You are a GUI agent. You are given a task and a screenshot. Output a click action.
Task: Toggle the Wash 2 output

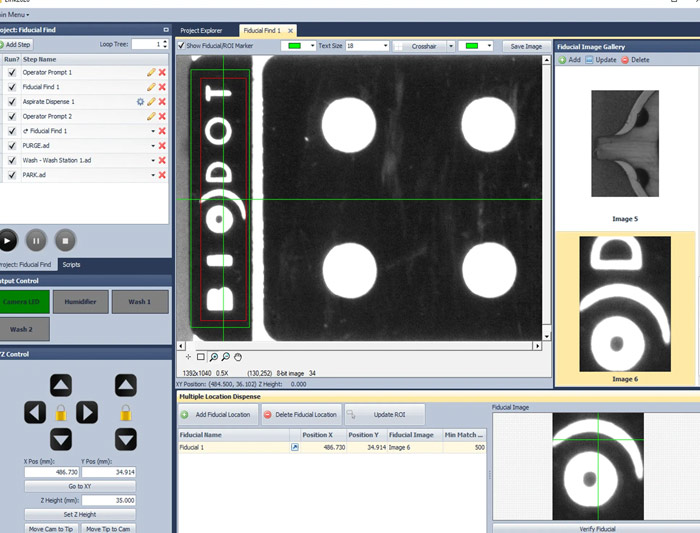[x=24, y=329]
